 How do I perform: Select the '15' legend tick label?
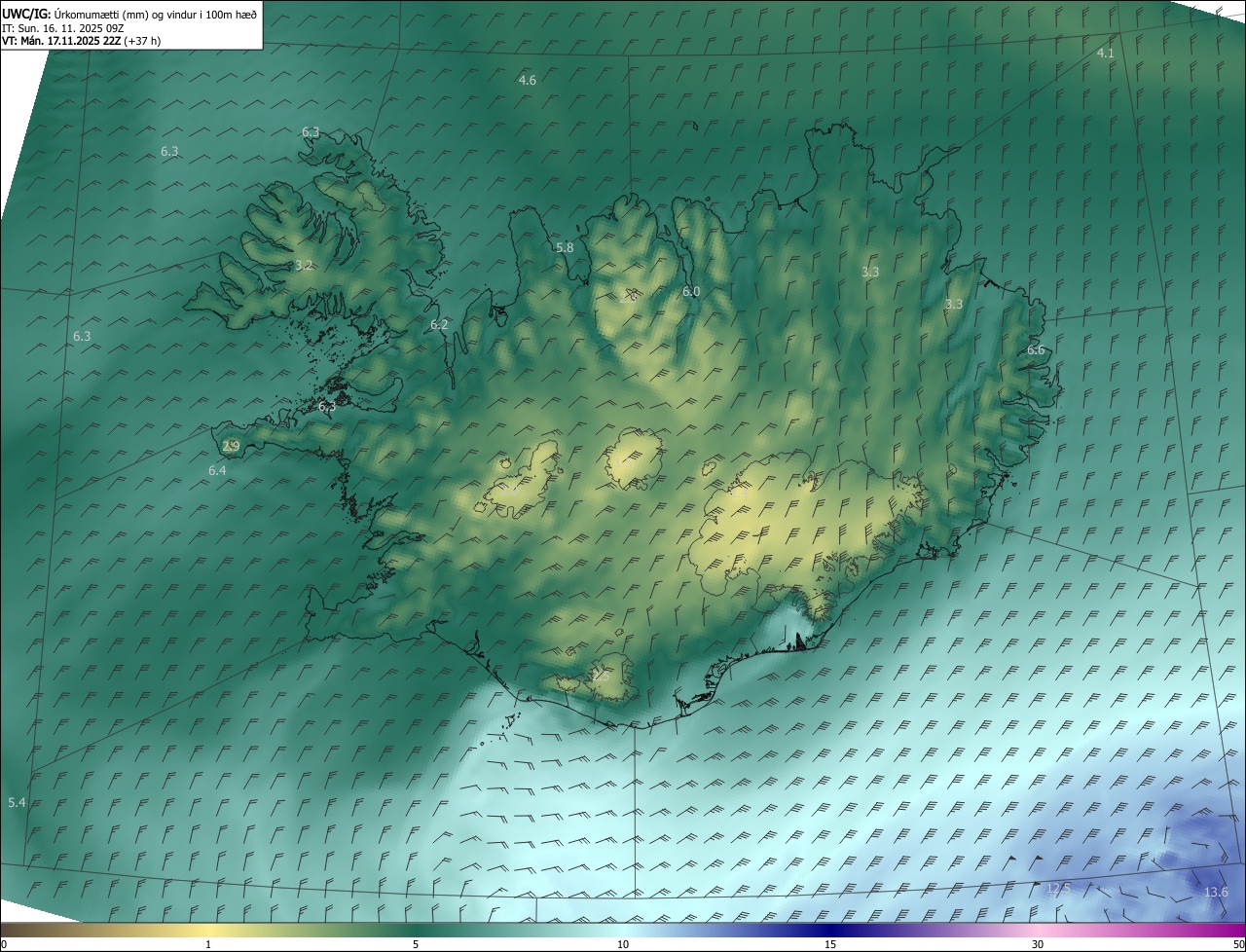pos(830,945)
